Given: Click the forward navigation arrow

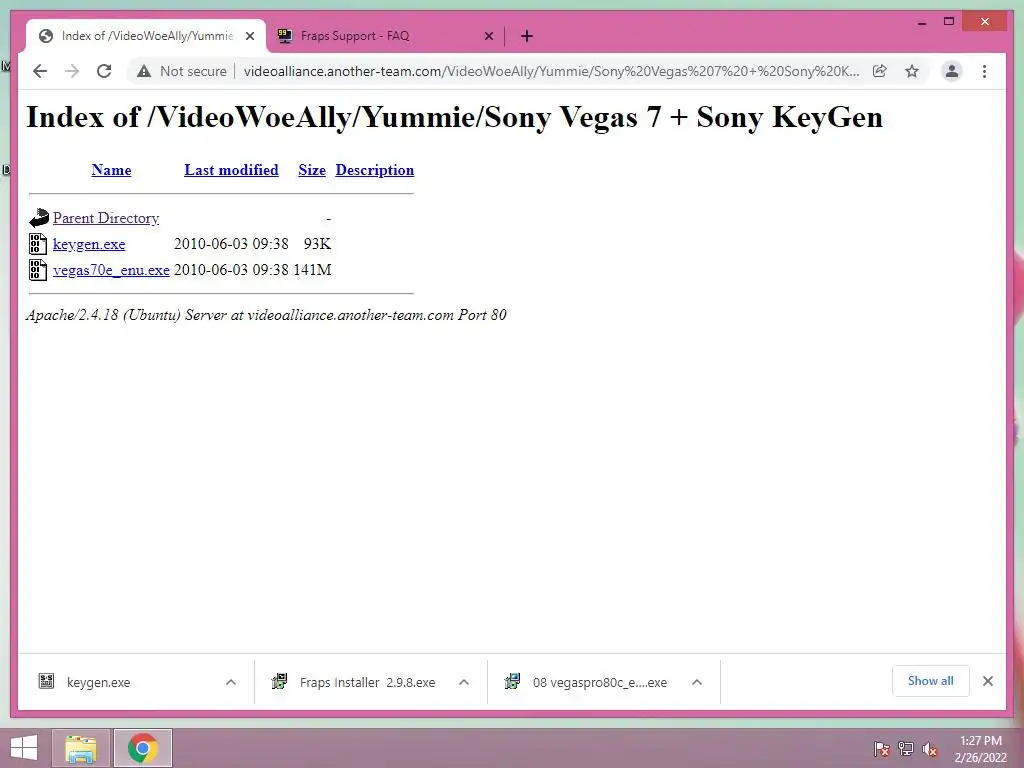Looking at the screenshot, I should 72,71.
